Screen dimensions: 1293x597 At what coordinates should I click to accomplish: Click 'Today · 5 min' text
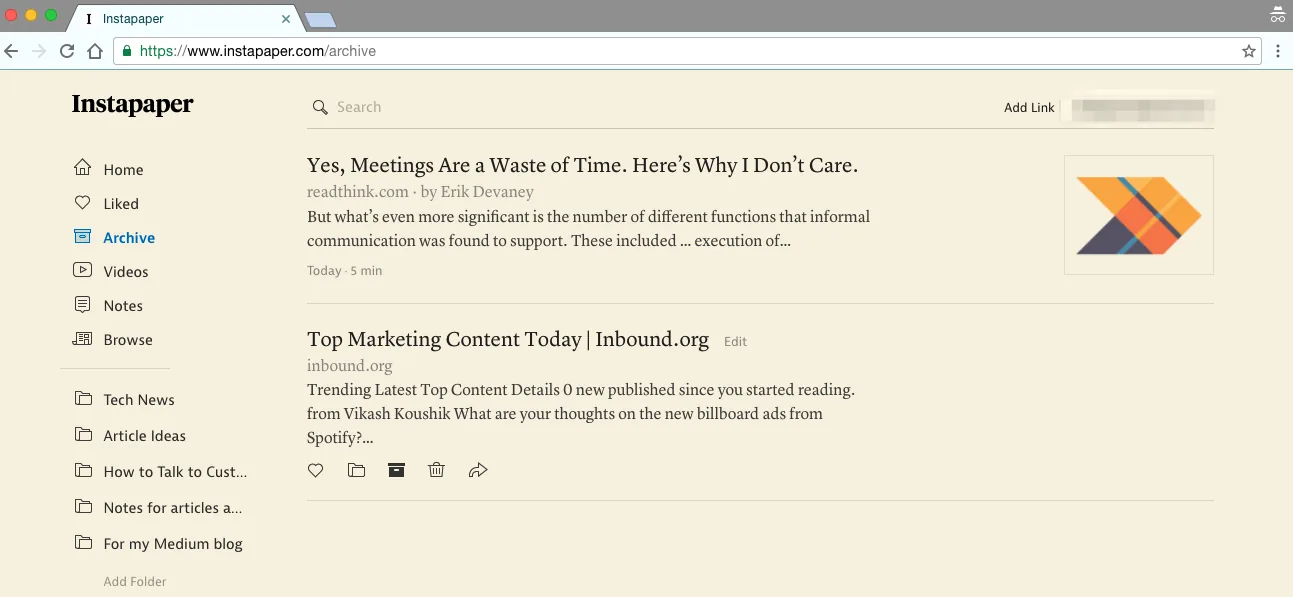click(345, 271)
